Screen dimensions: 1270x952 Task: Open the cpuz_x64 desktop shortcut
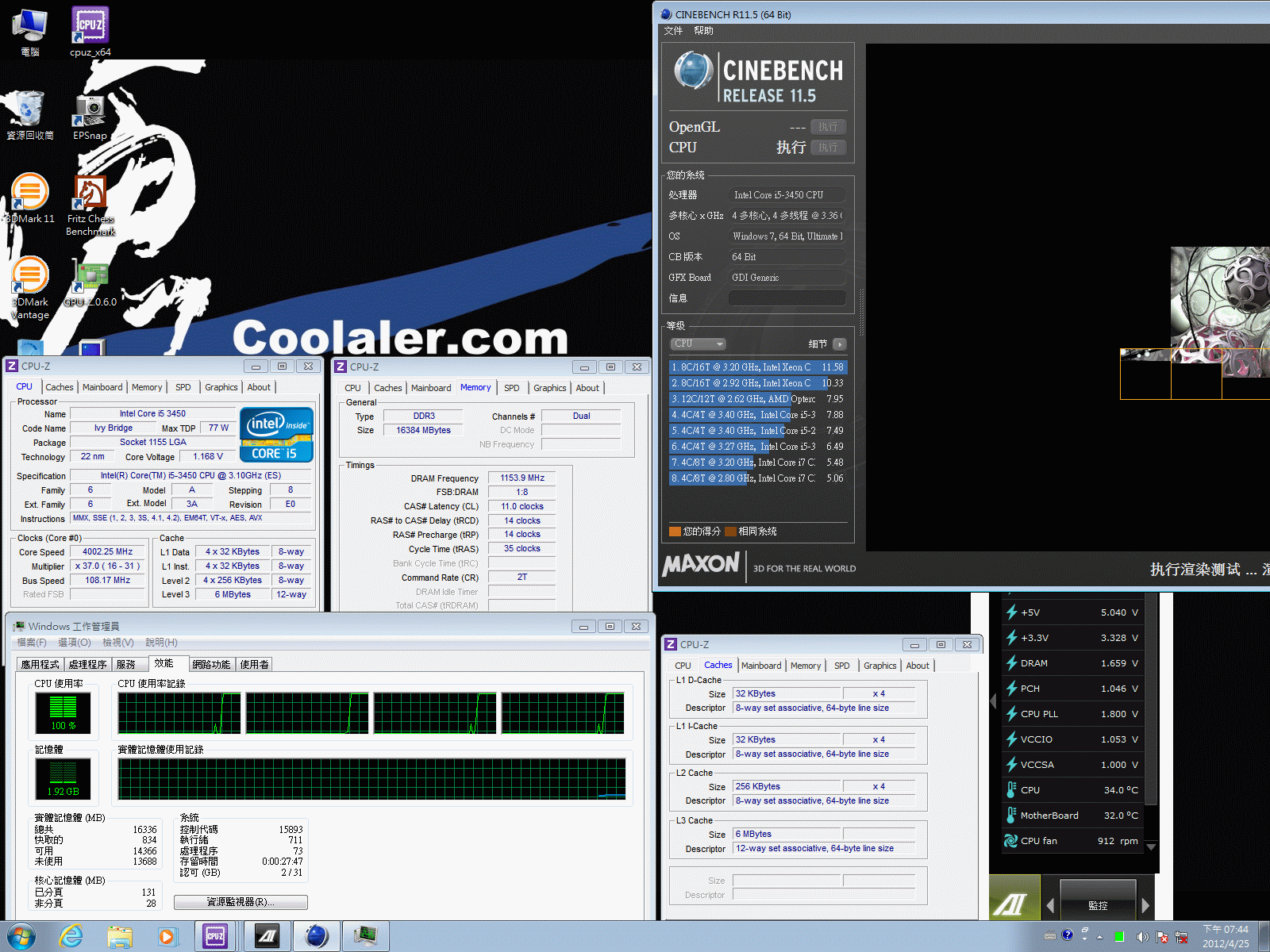tap(90, 32)
